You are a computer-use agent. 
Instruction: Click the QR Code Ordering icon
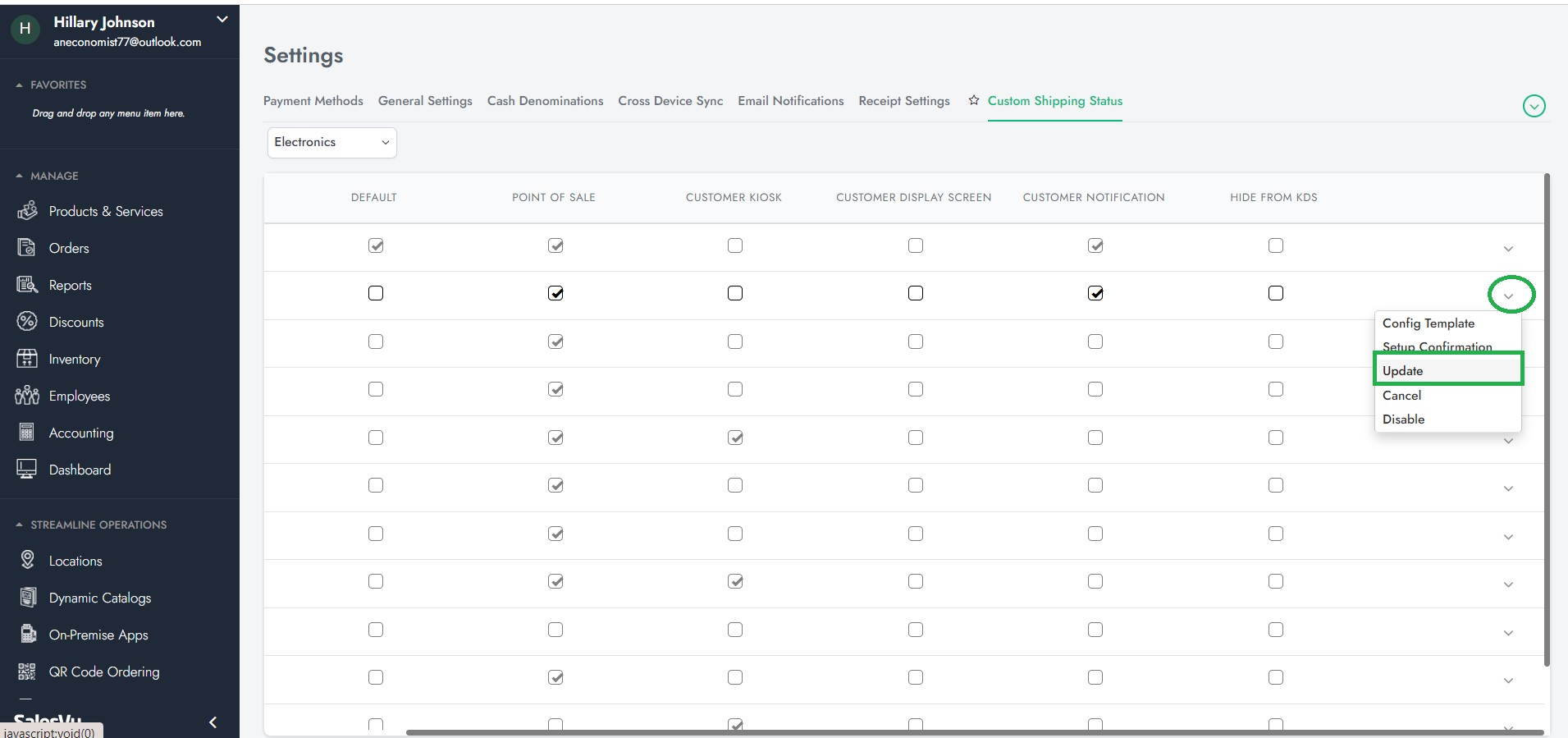(x=27, y=672)
